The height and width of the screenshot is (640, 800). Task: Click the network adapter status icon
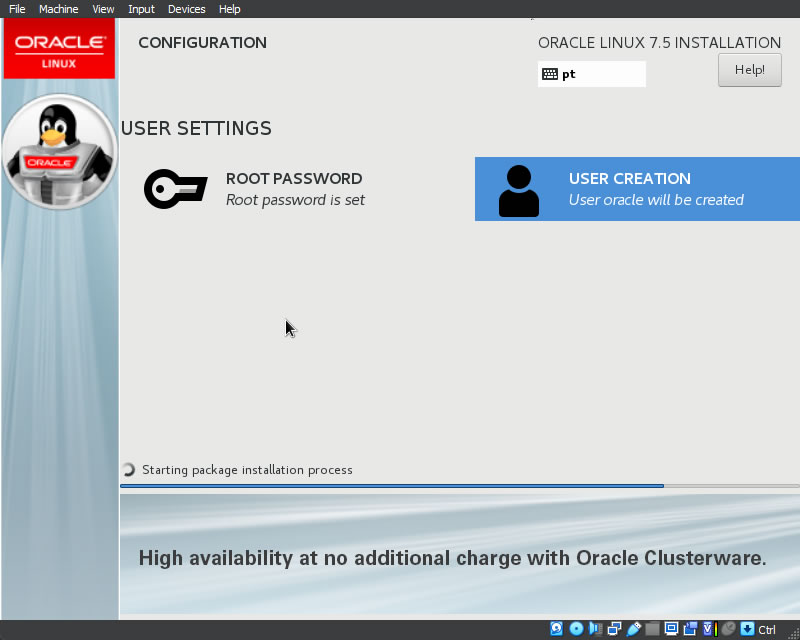(x=614, y=629)
